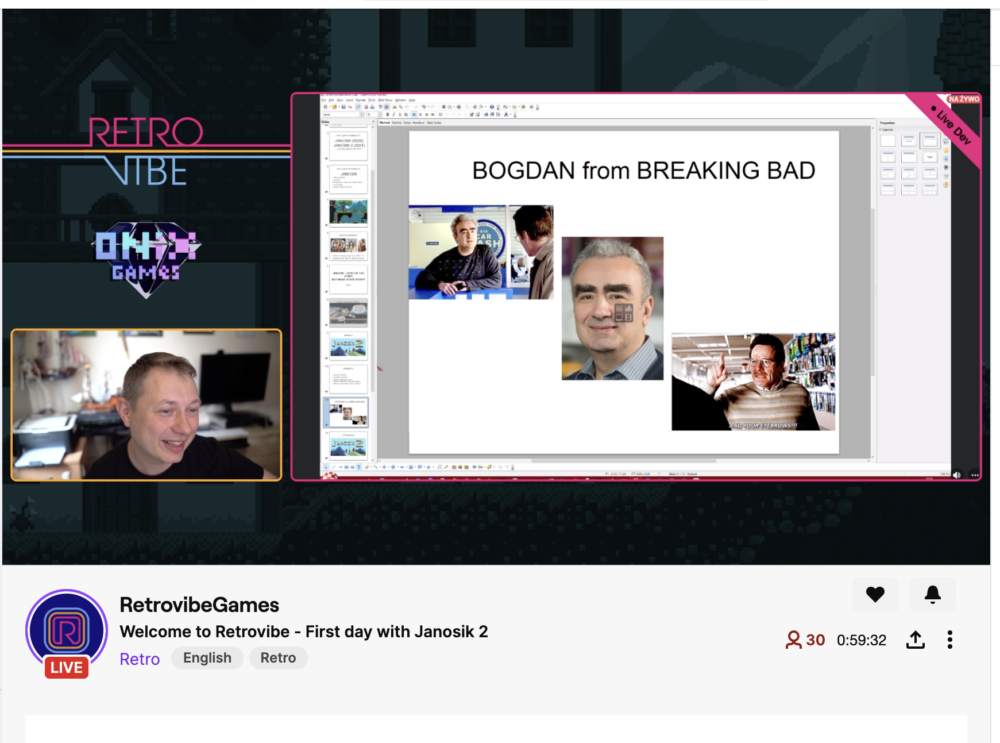Image resolution: width=1000 pixels, height=743 pixels.
Task: Switch to the Normal view tab
Action: 385,122
